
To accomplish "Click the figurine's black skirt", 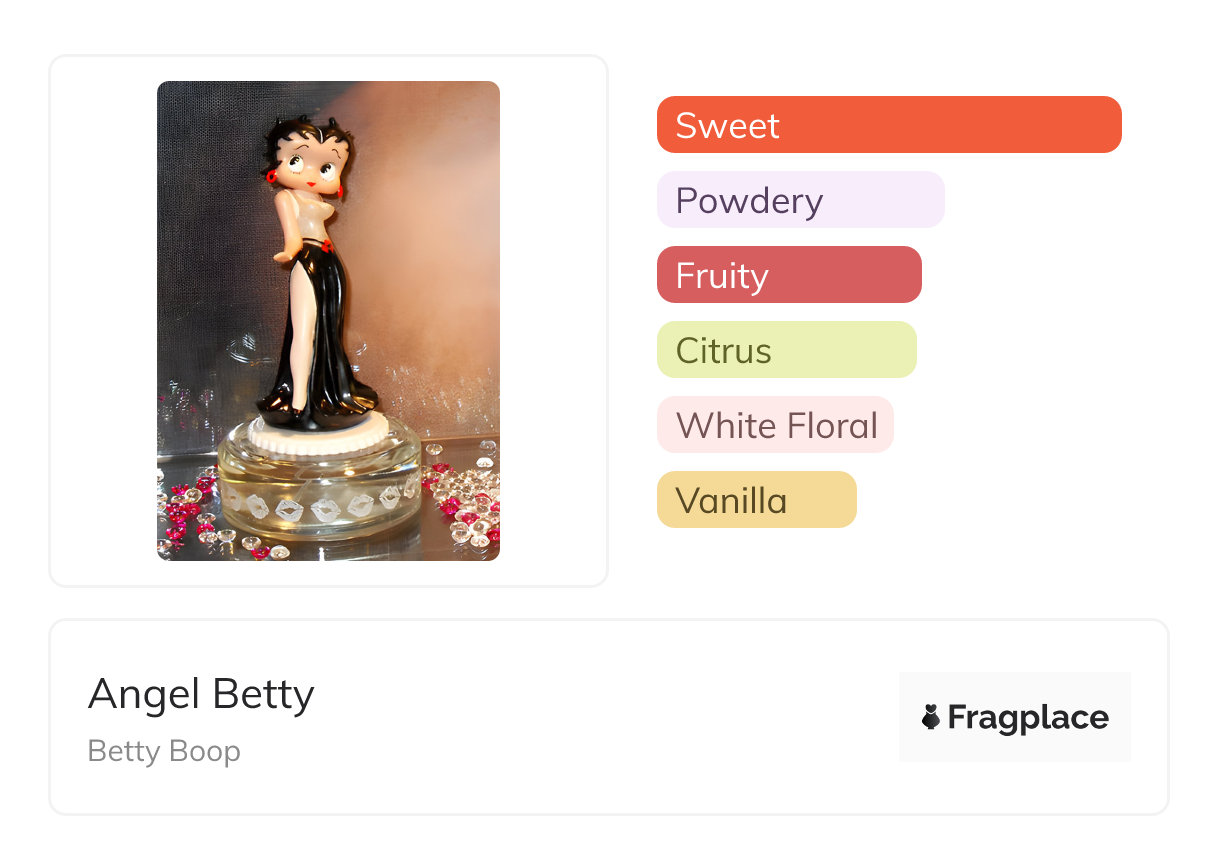I will tap(315, 330).
